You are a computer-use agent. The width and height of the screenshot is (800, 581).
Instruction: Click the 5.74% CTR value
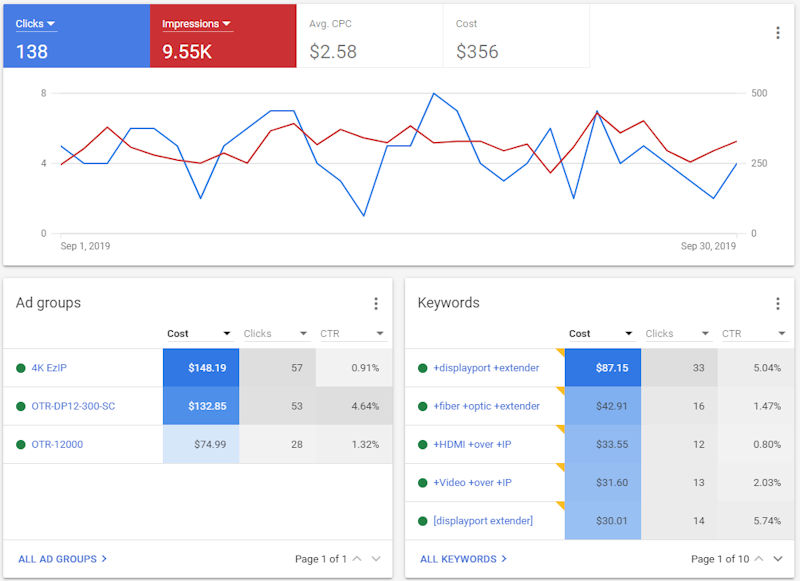[767, 521]
